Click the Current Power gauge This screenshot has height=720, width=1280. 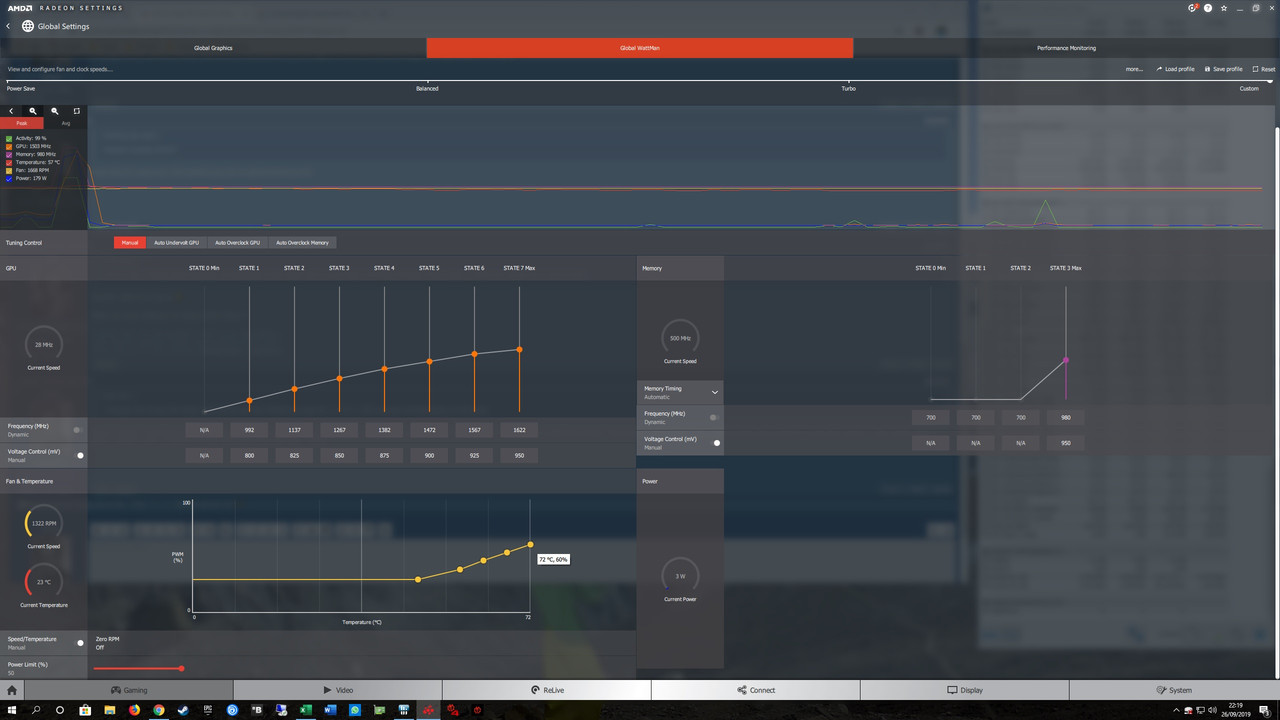click(680, 576)
